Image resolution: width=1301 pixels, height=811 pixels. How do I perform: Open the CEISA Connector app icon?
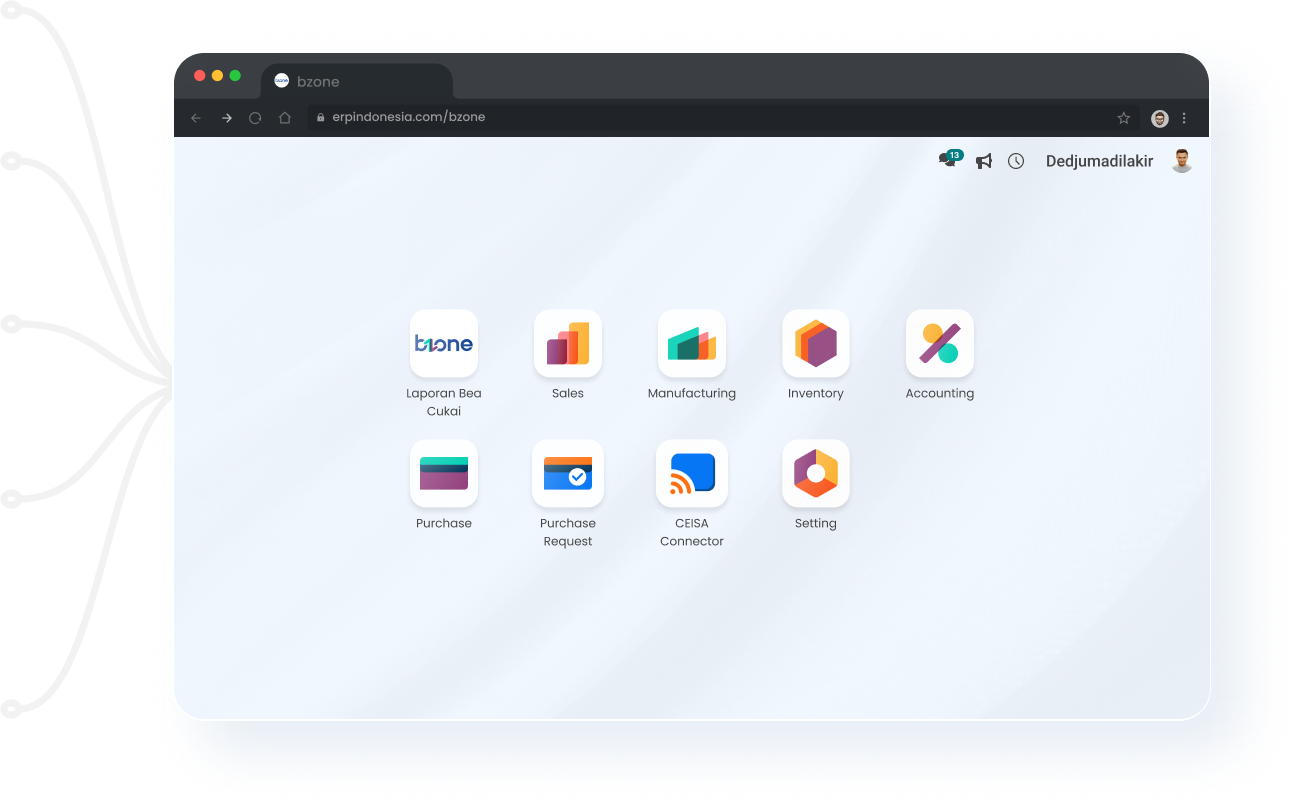tap(692, 473)
